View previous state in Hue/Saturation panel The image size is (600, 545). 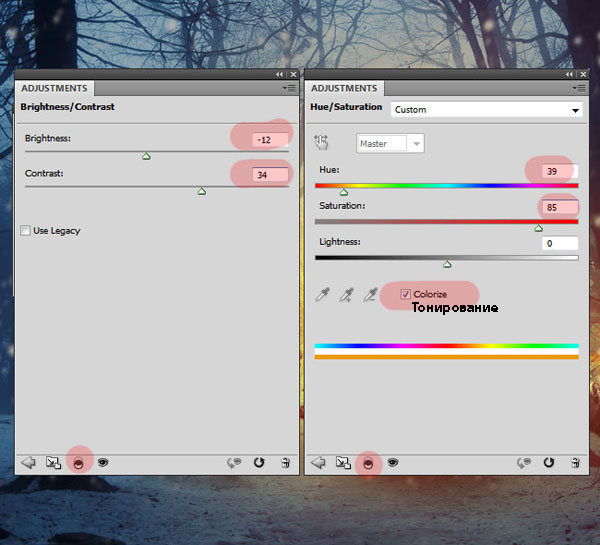tap(524, 463)
